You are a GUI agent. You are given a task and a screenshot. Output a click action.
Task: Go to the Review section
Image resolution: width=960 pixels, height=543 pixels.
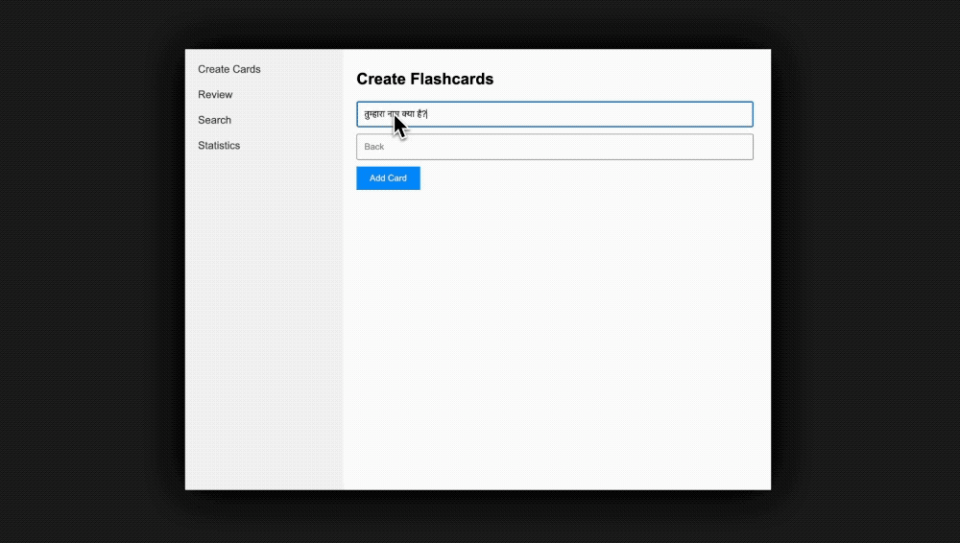pos(215,95)
